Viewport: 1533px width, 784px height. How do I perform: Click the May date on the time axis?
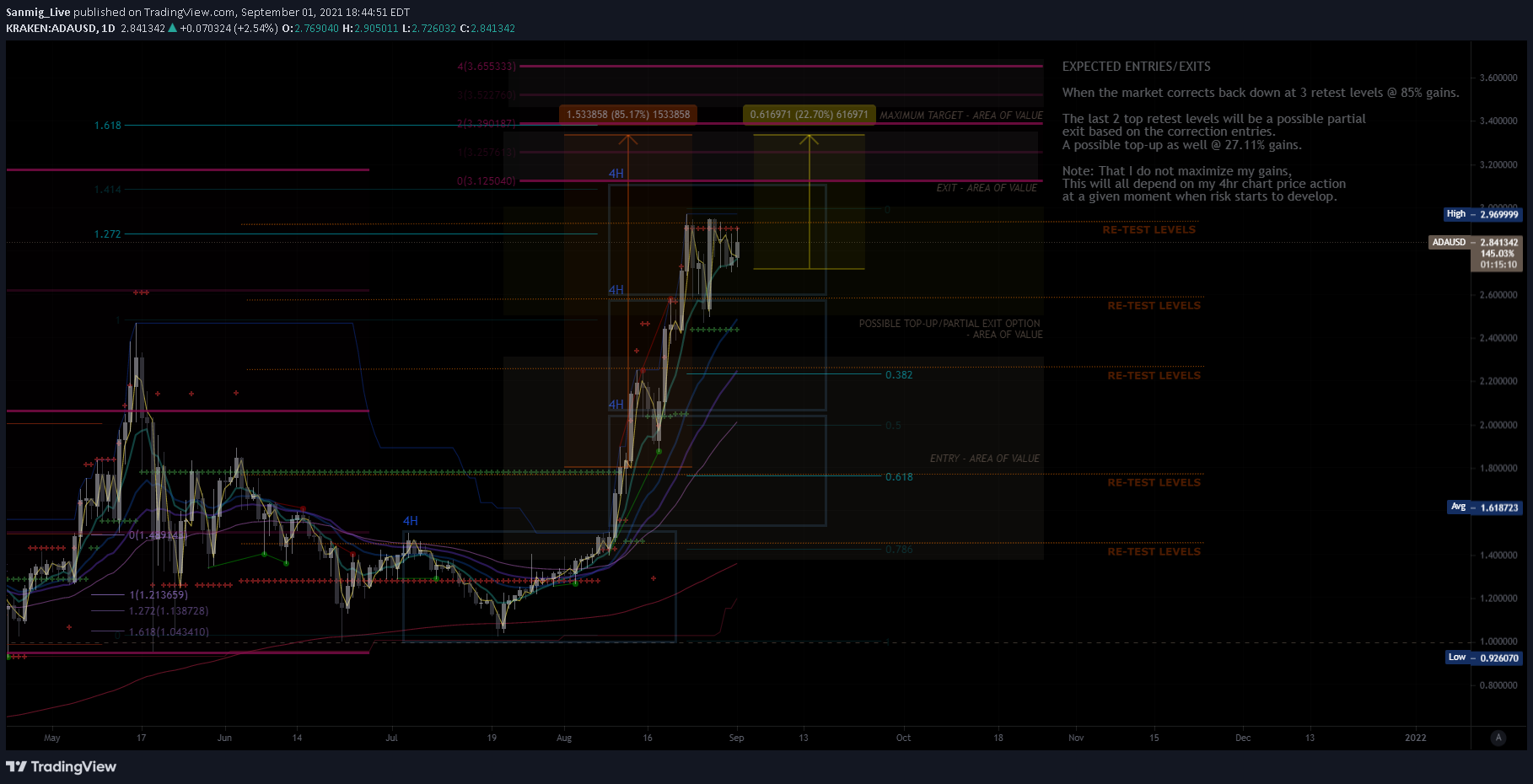coord(52,738)
